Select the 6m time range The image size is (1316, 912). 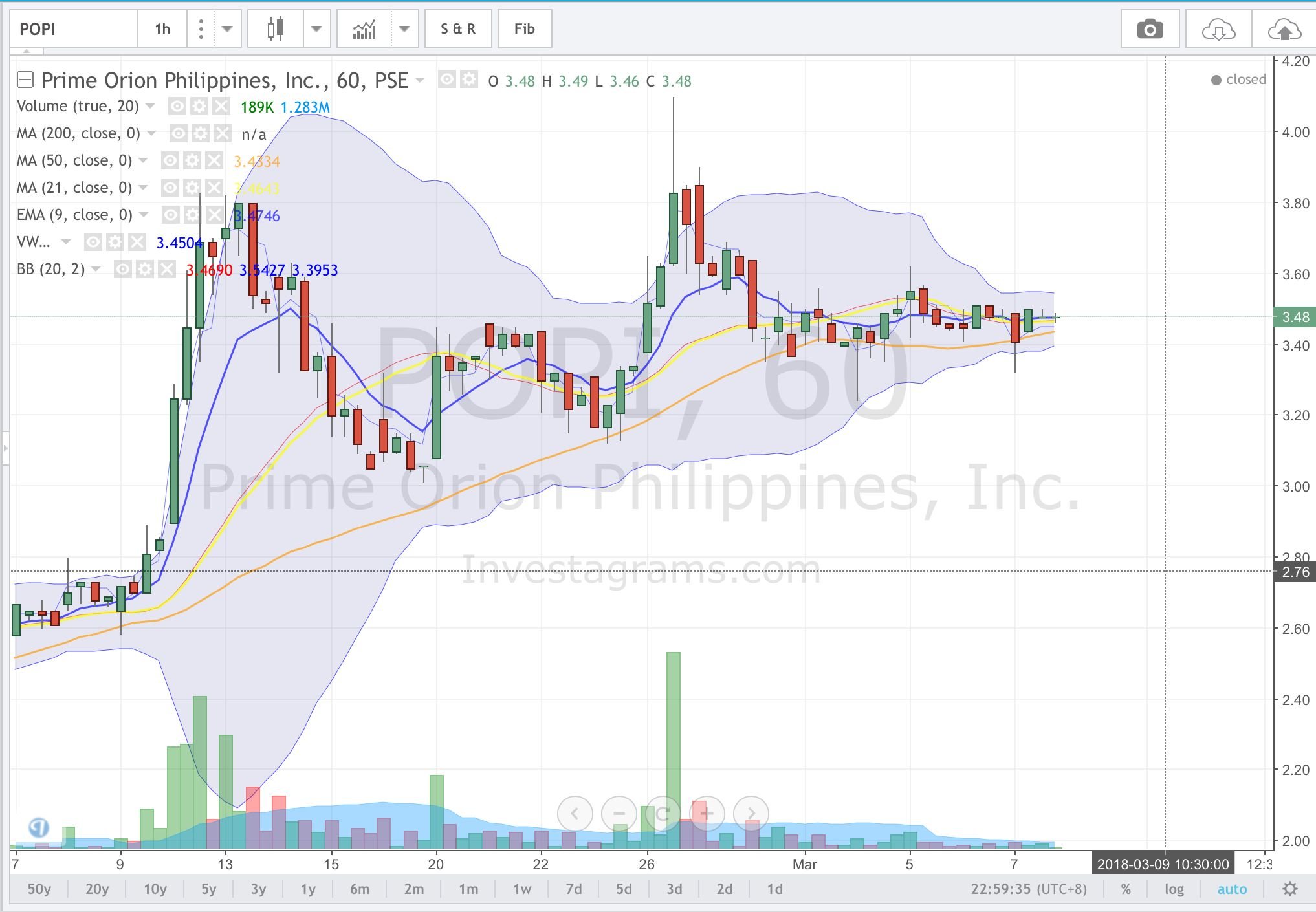(x=360, y=889)
